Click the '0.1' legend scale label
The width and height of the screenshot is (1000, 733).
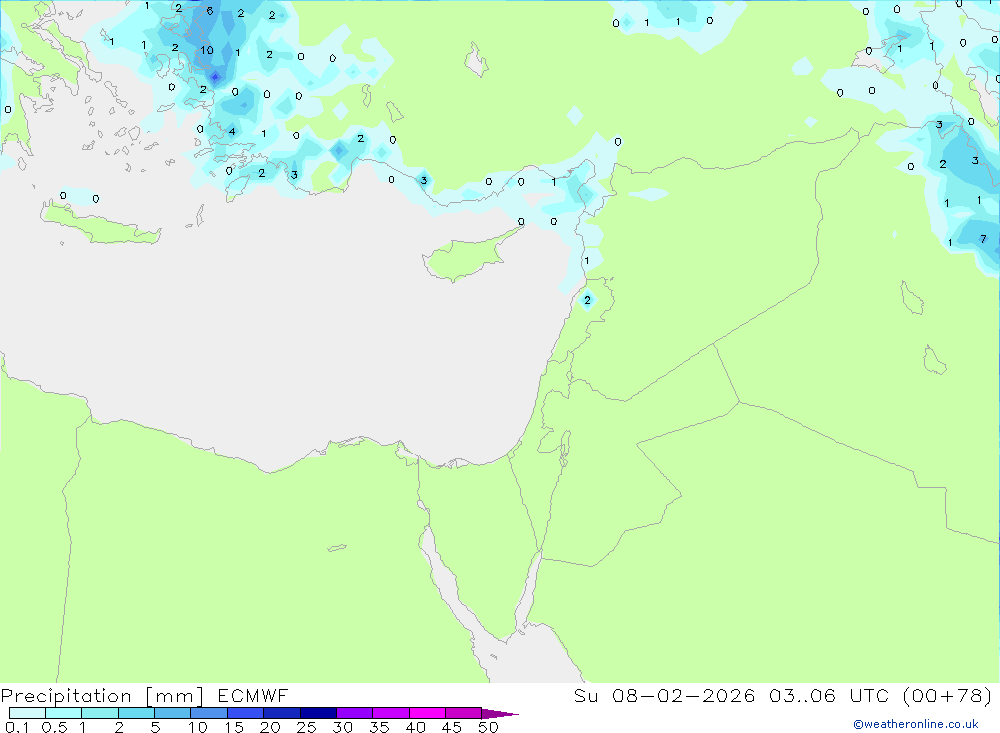click(17, 727)
